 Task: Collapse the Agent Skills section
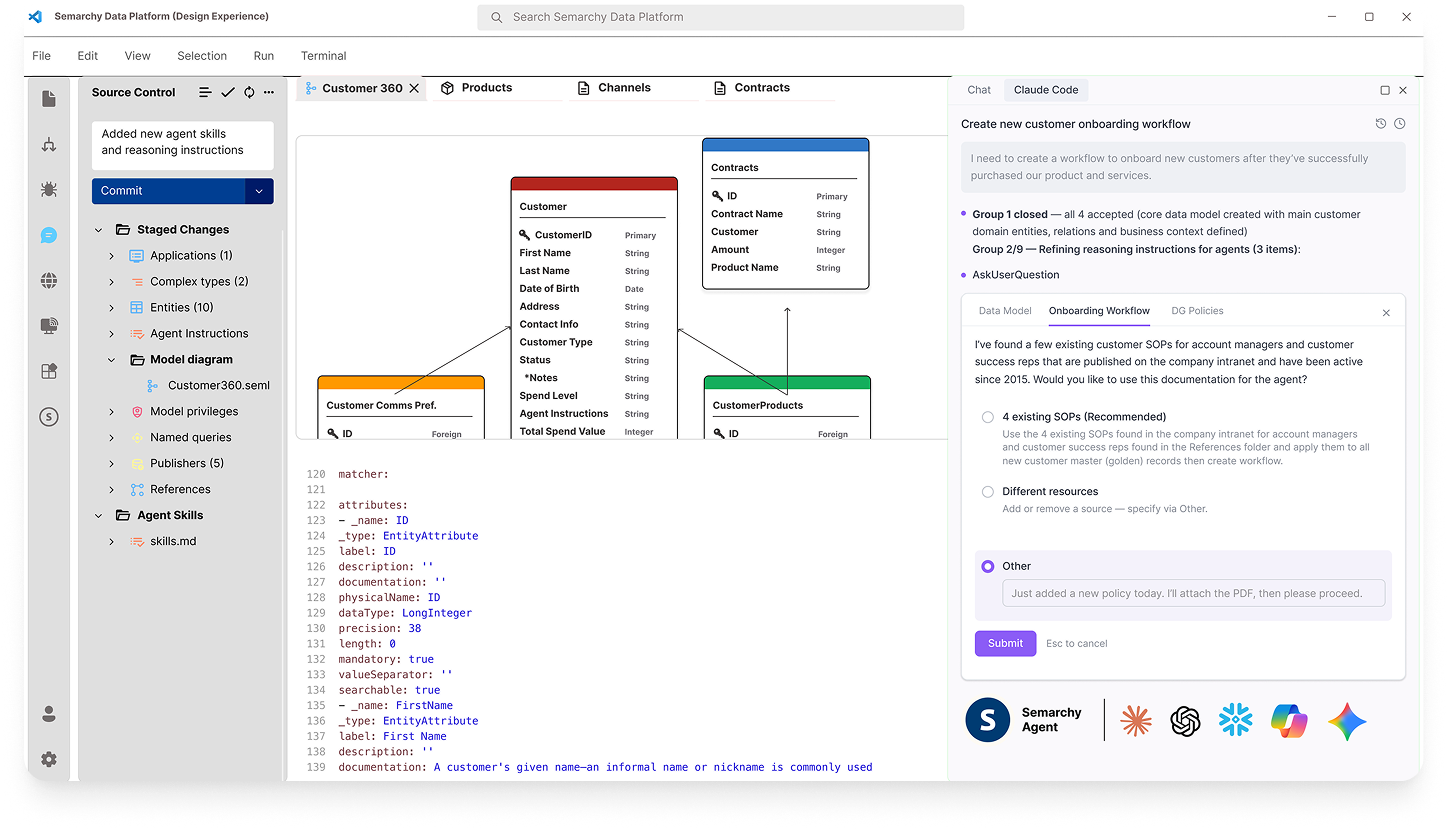[98, 516]
